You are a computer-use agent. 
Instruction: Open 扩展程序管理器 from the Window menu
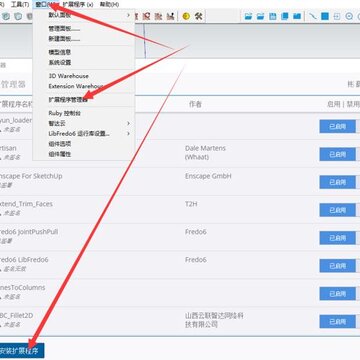pos(70,99)
